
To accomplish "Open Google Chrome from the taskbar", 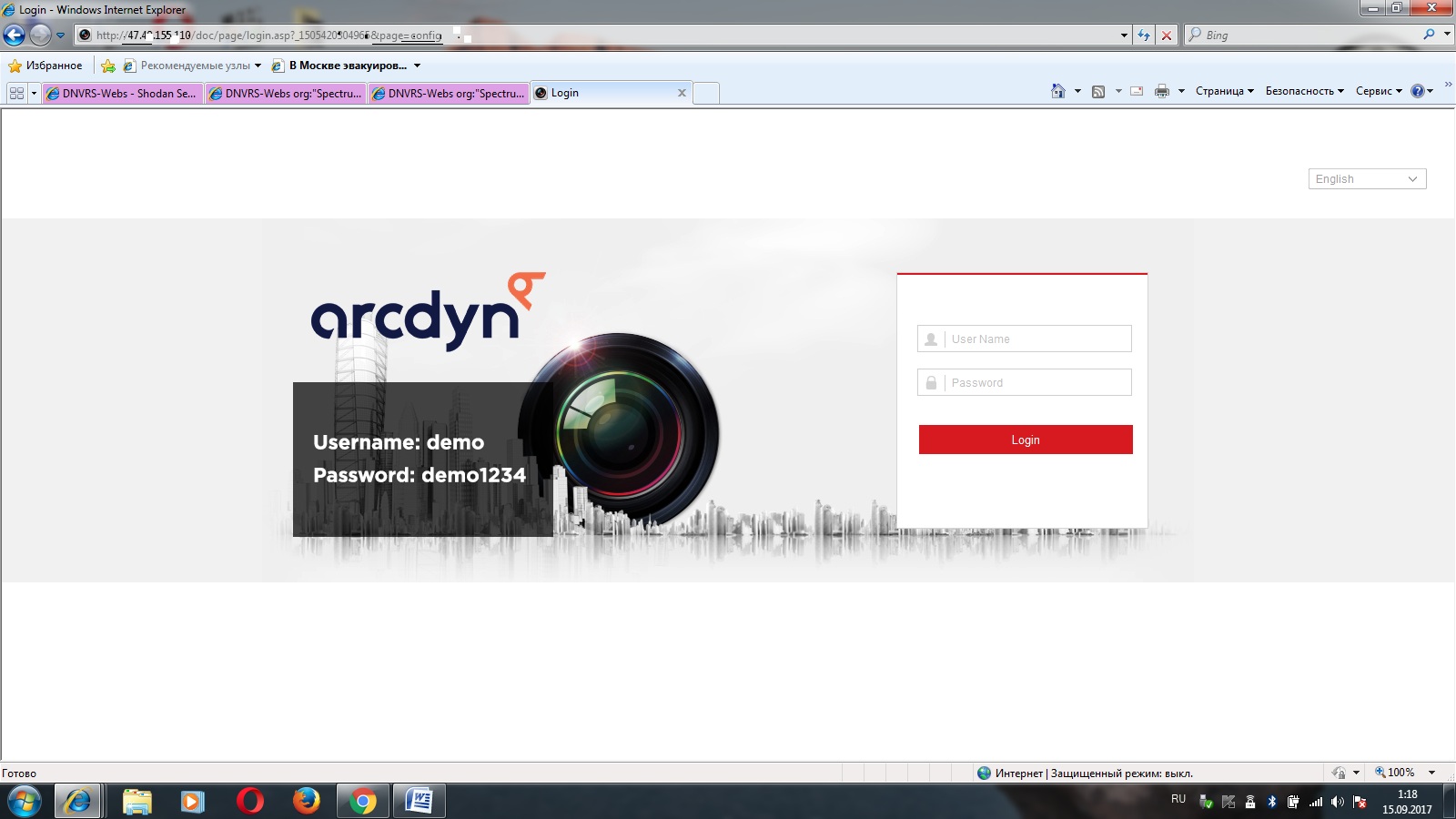I will click(x=362, y=802).
